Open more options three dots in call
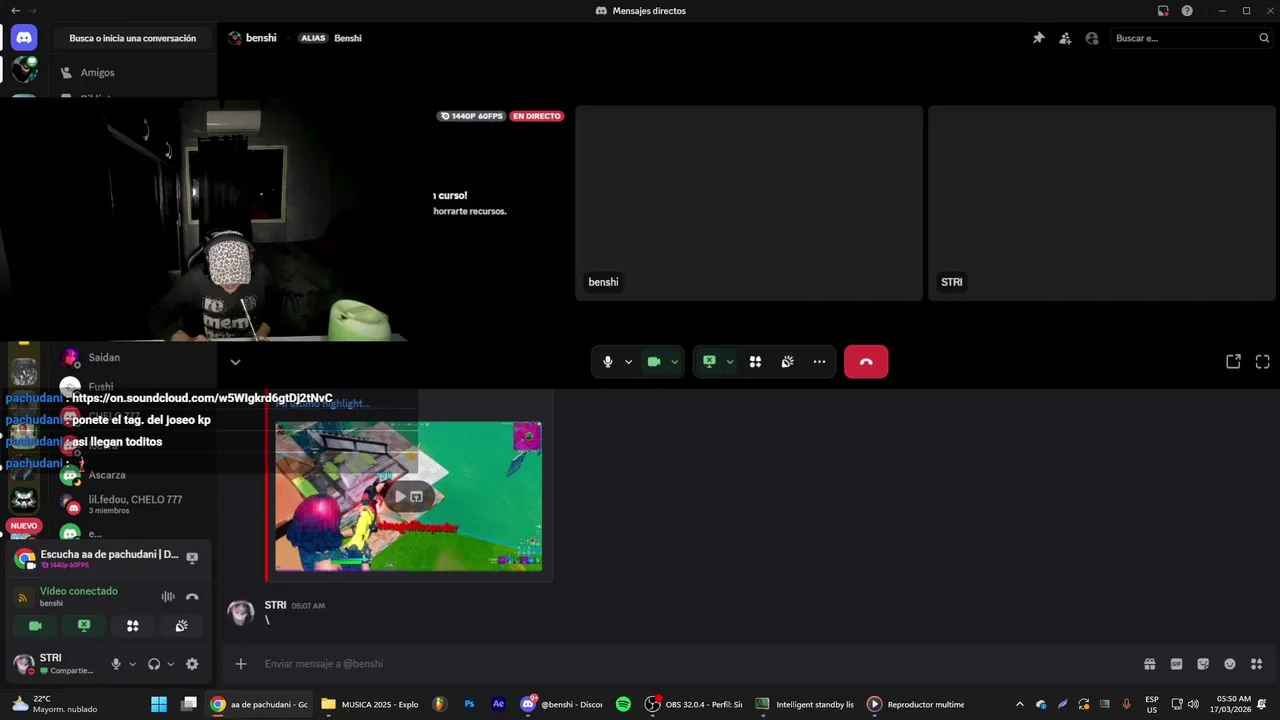Screen dimensions: 1280x720 click(819, 362)
